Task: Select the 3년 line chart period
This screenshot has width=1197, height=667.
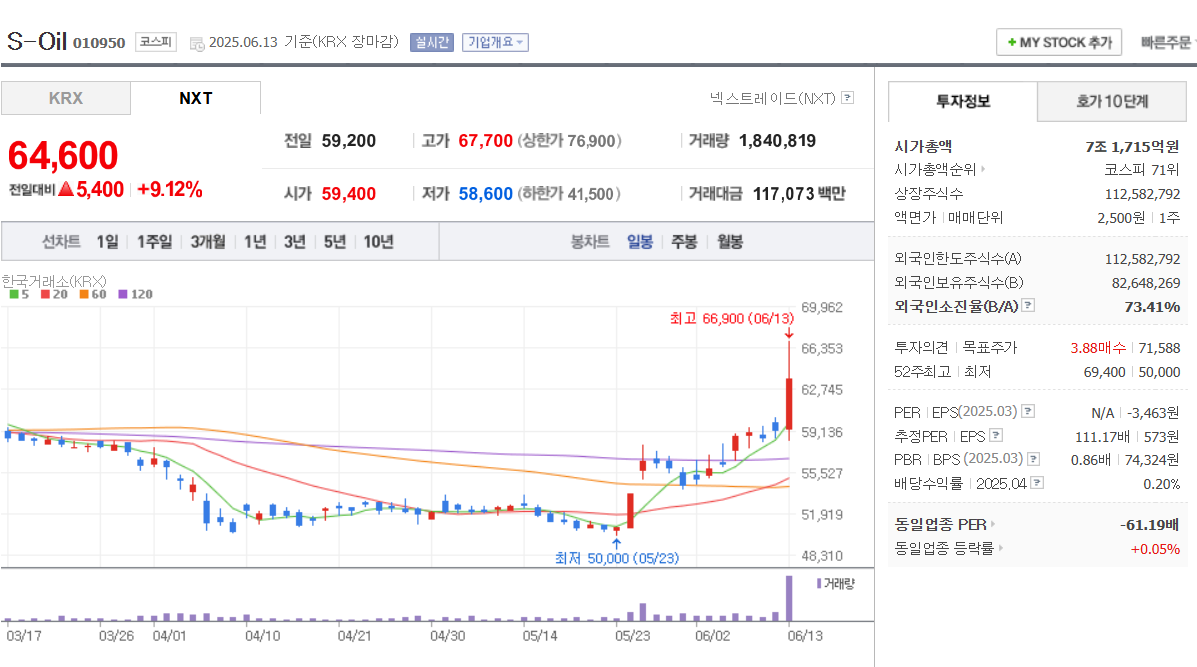Action: [x=295, y=242]
